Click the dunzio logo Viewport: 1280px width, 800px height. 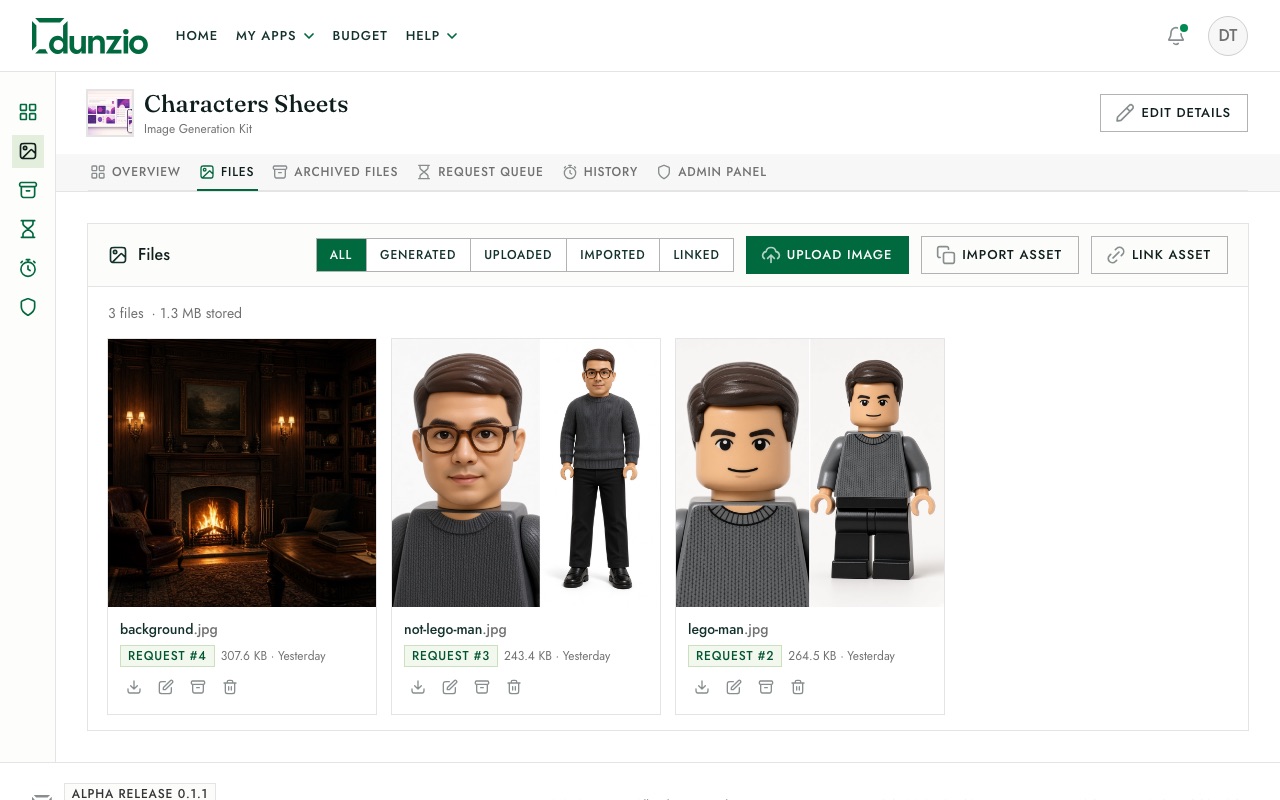click(90, 36)
